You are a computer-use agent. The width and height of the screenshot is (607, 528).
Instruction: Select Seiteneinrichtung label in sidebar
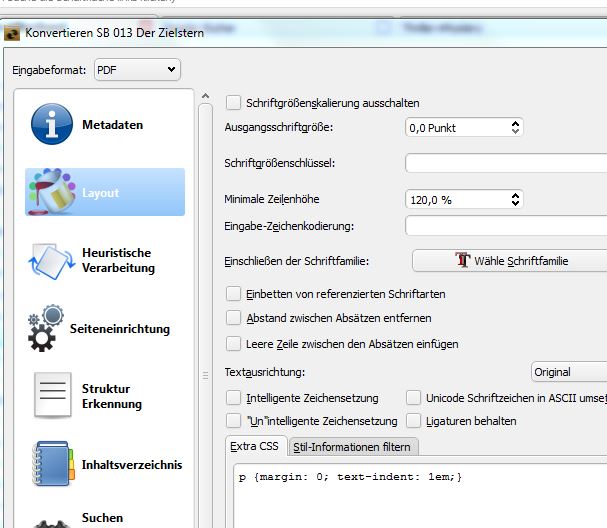coord(120,329)
